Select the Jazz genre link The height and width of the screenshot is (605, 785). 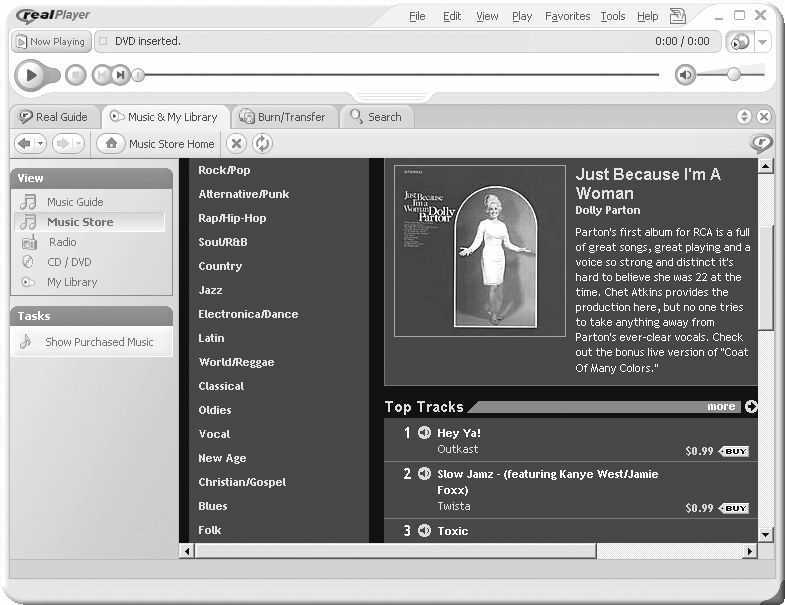210,290
